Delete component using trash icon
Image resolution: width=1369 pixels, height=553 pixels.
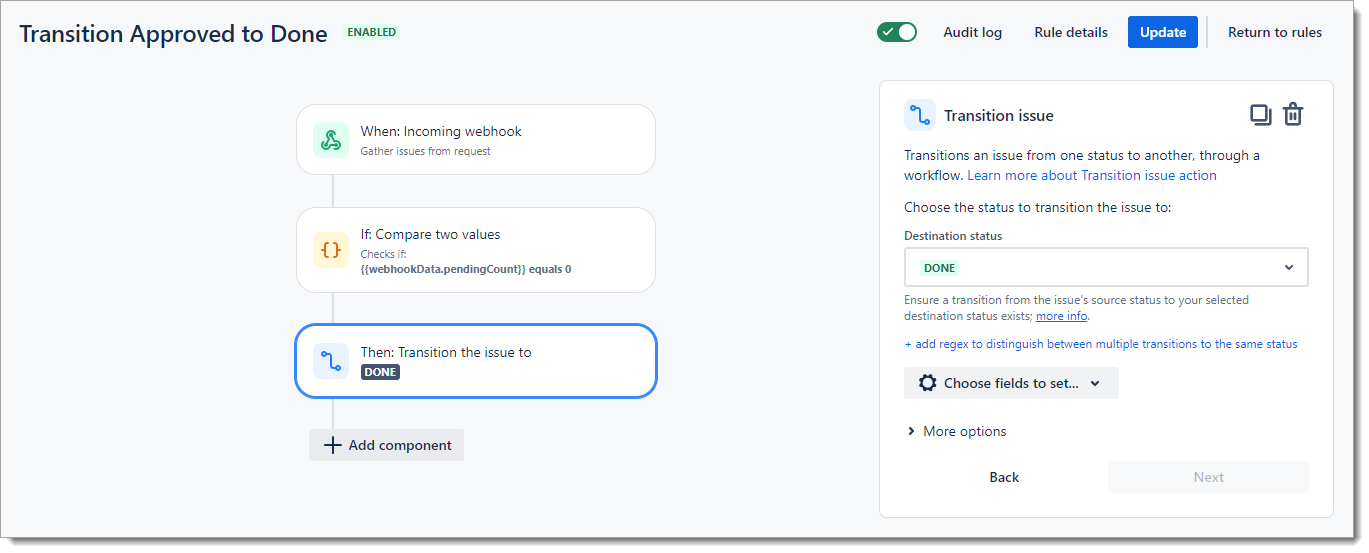click(x=1293, y=115)
